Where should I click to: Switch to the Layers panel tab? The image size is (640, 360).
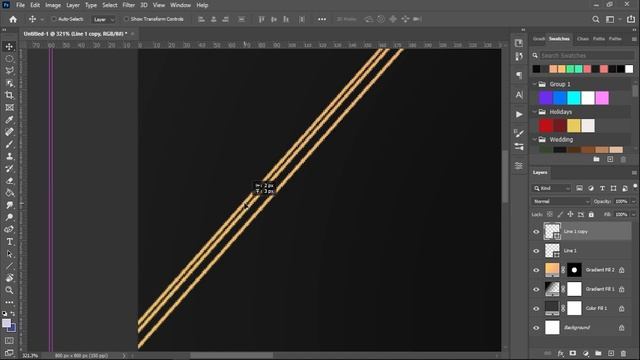tap(540, 173)
